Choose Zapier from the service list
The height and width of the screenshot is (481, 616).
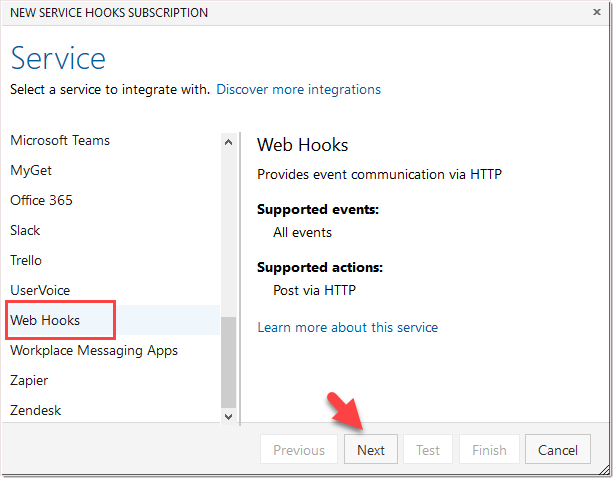coord(29,380)
